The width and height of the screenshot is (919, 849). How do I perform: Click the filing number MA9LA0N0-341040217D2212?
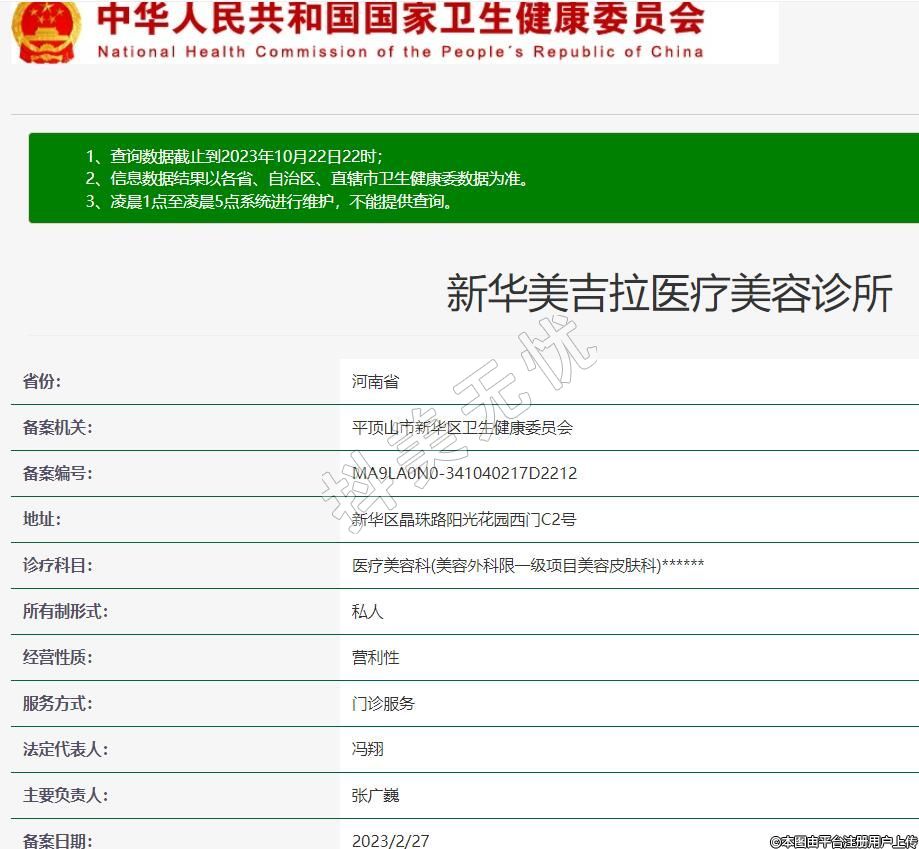pos(464,473)
